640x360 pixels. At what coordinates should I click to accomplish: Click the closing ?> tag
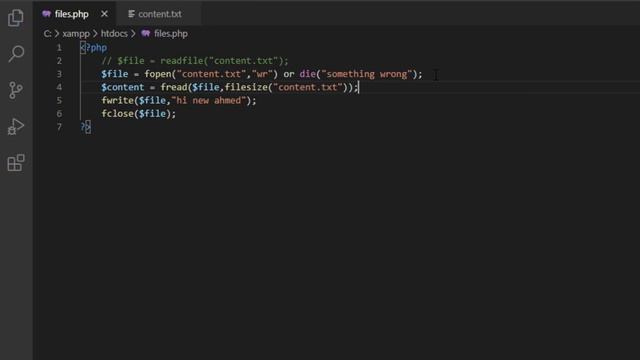click(x=86, y=127)
